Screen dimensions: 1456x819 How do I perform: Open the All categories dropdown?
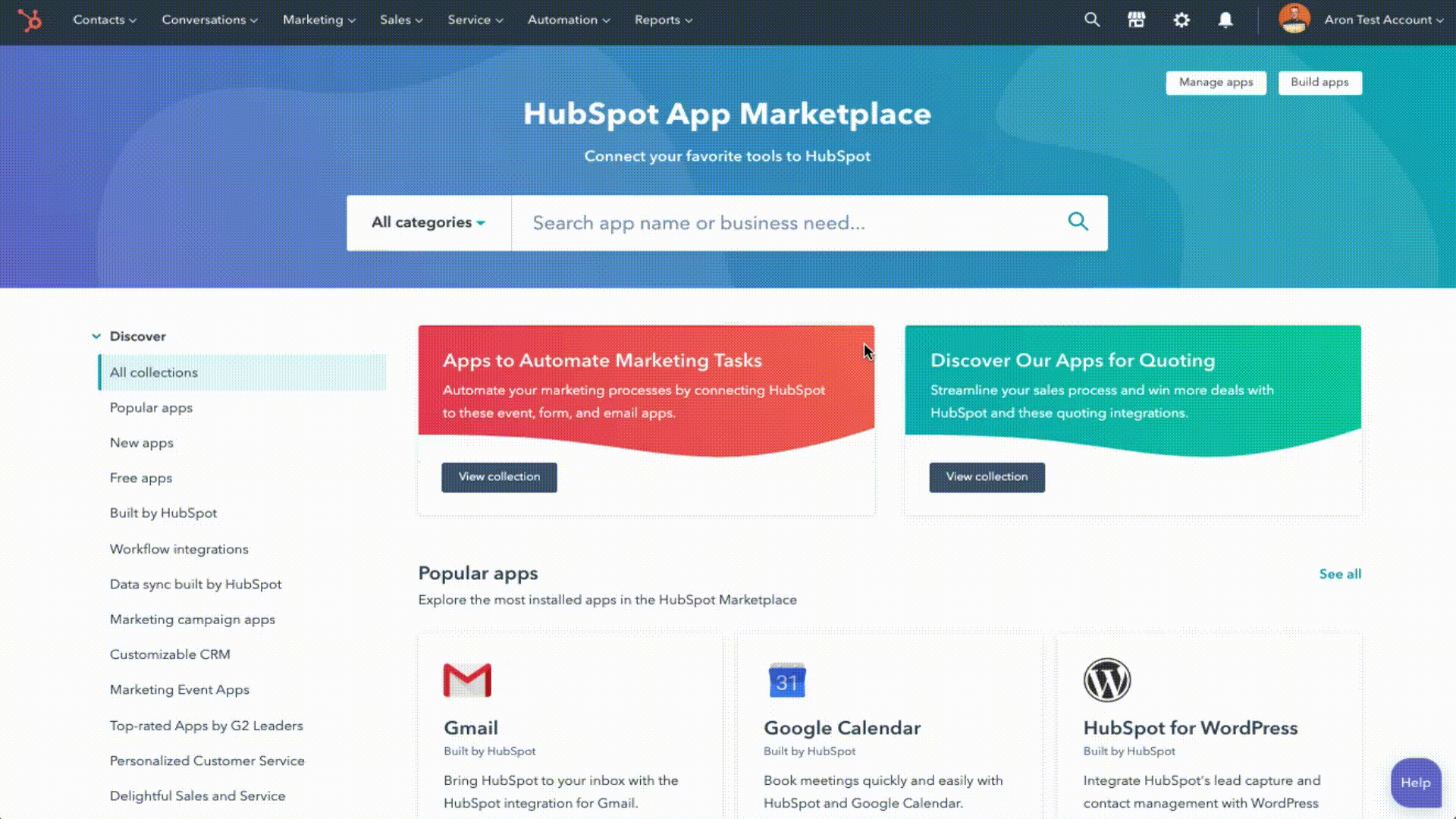click(427, 222)
